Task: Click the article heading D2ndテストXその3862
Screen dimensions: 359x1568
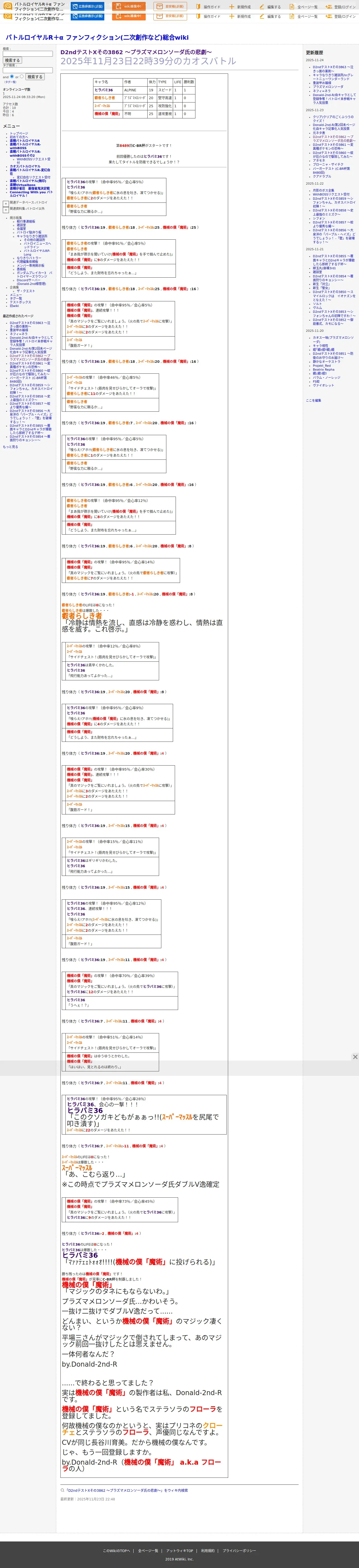Action: coord(136,52)
